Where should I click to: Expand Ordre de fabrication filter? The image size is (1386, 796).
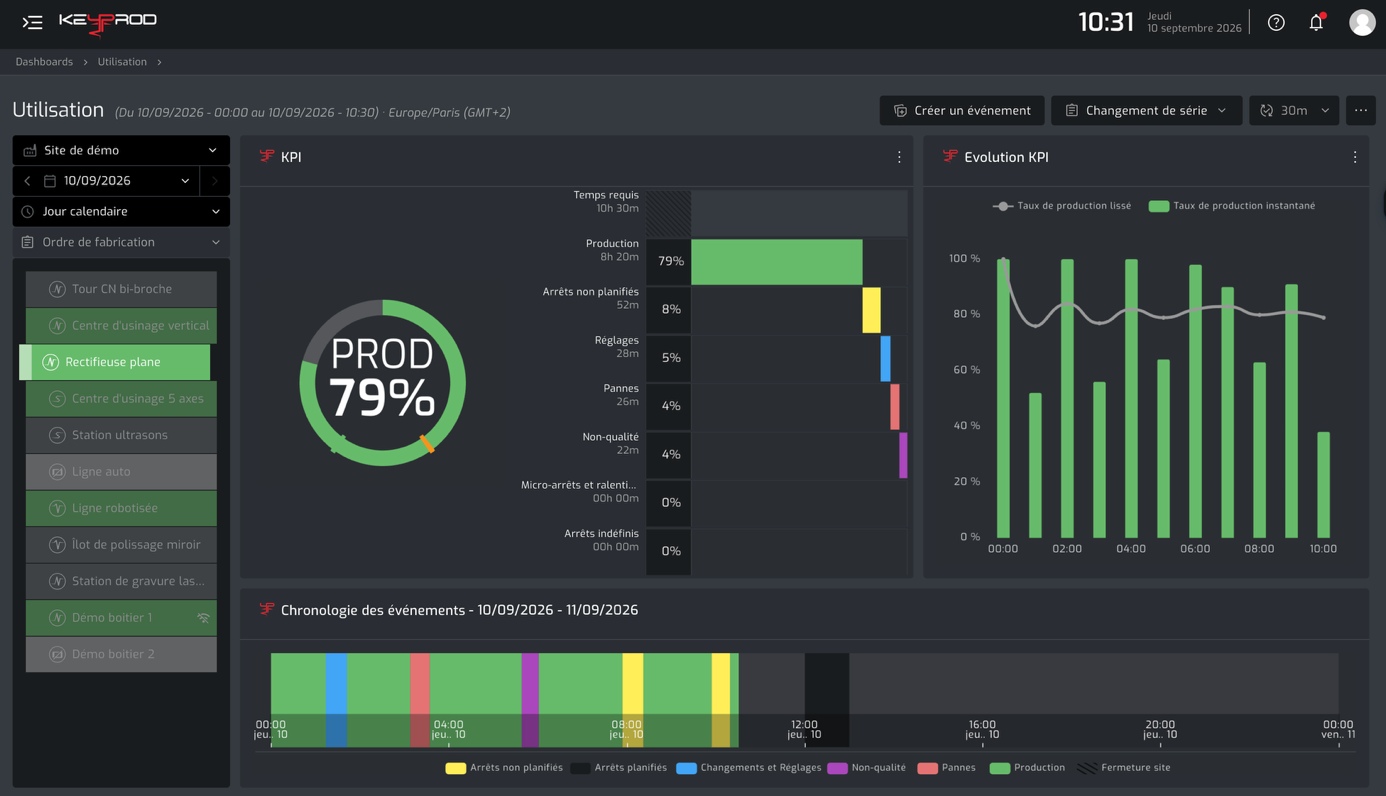tap(121, 242)
